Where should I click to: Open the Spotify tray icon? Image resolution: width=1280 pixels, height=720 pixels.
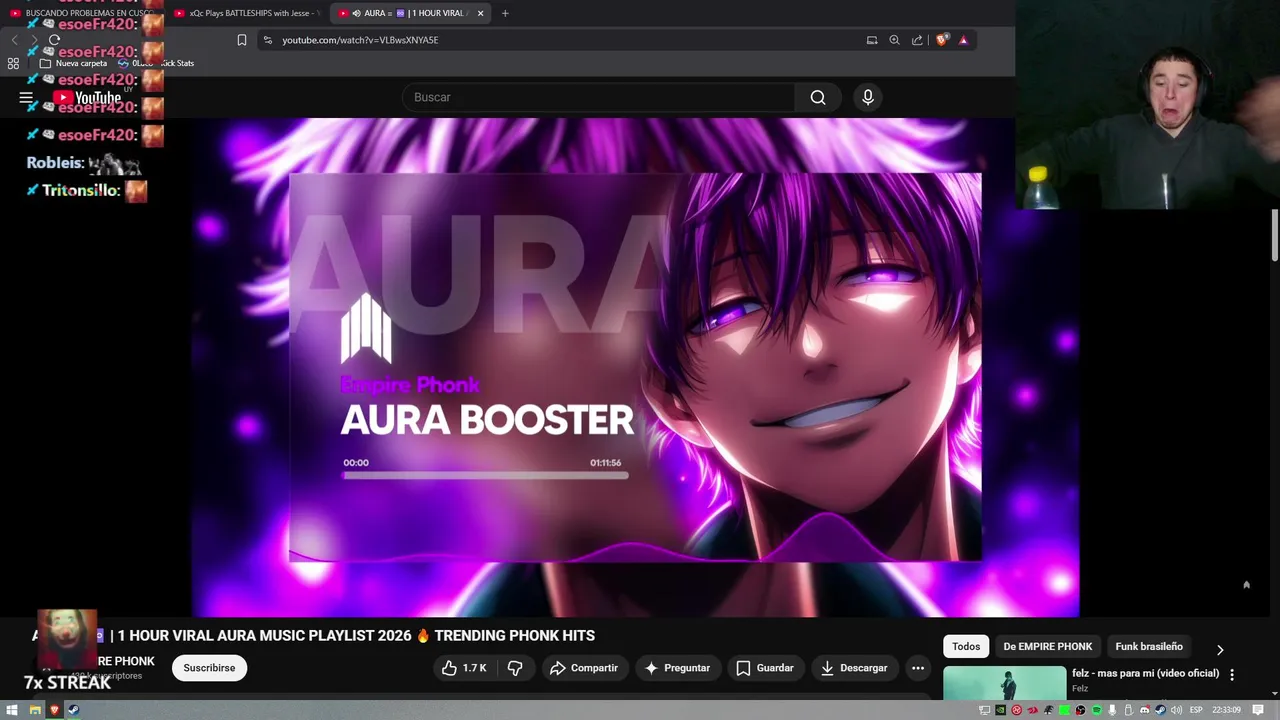point(1097,710)
